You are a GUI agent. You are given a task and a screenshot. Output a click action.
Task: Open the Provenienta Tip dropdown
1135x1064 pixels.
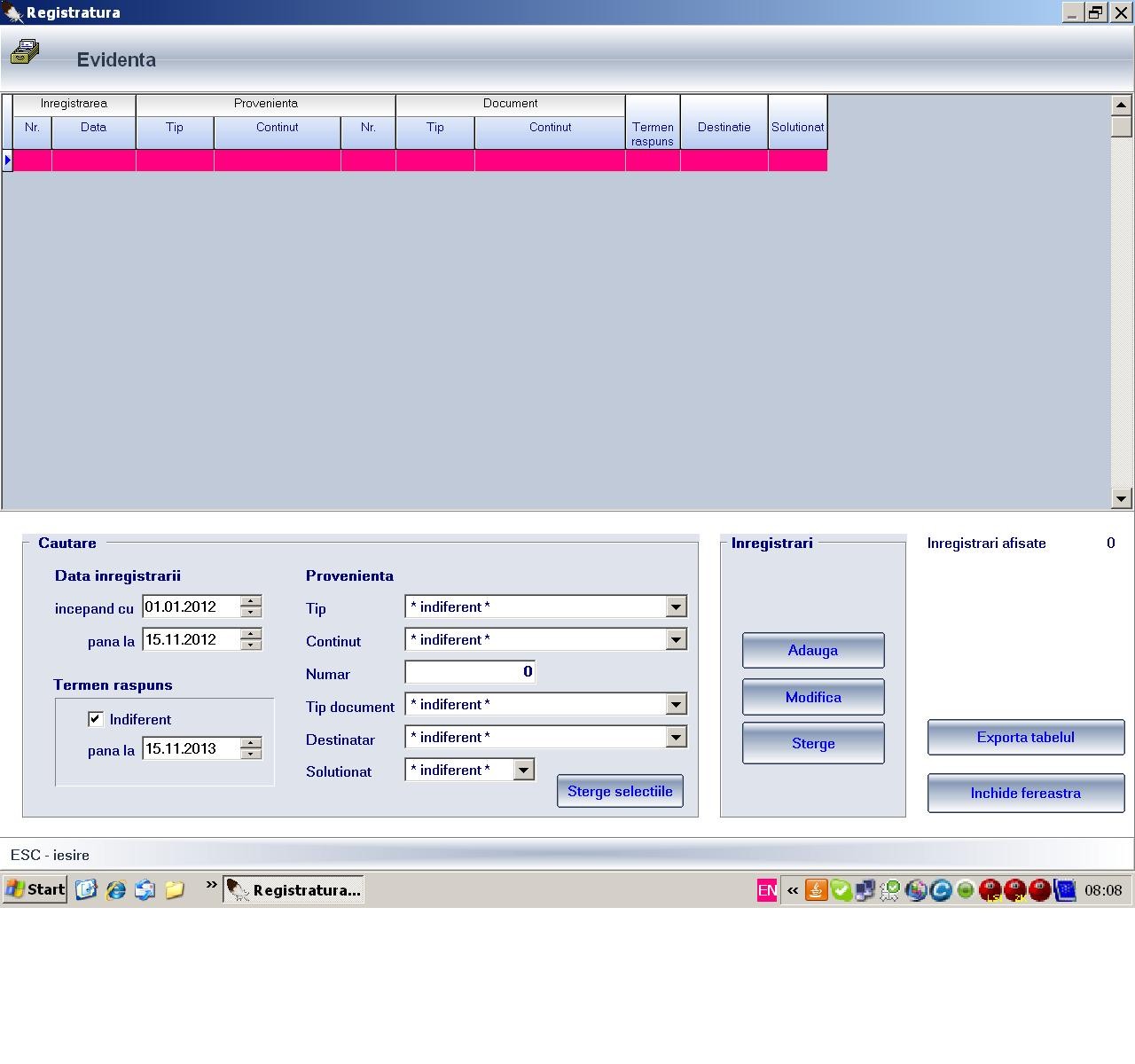point(676,607)
